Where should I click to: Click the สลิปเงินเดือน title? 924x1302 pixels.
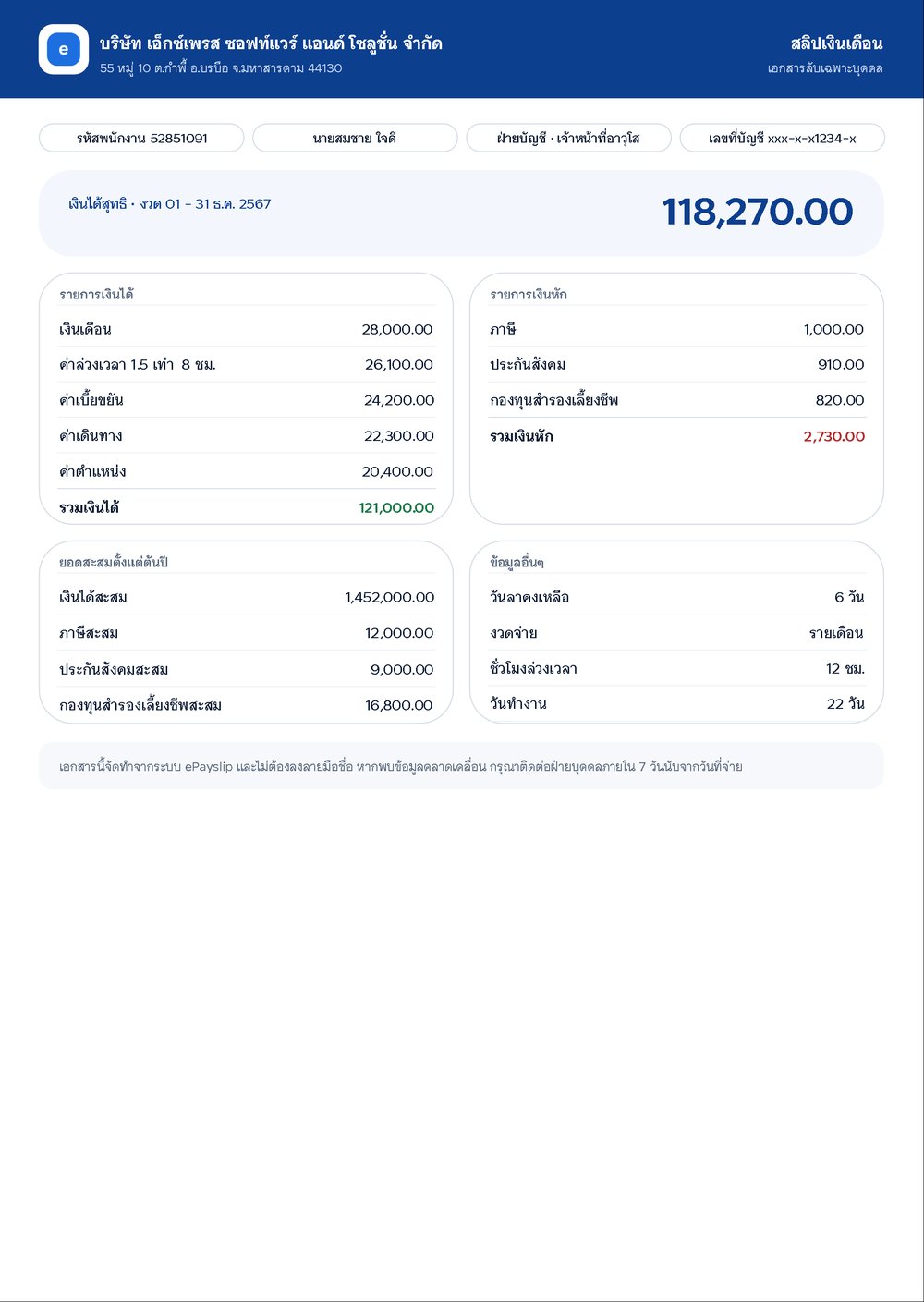[836, 43]
